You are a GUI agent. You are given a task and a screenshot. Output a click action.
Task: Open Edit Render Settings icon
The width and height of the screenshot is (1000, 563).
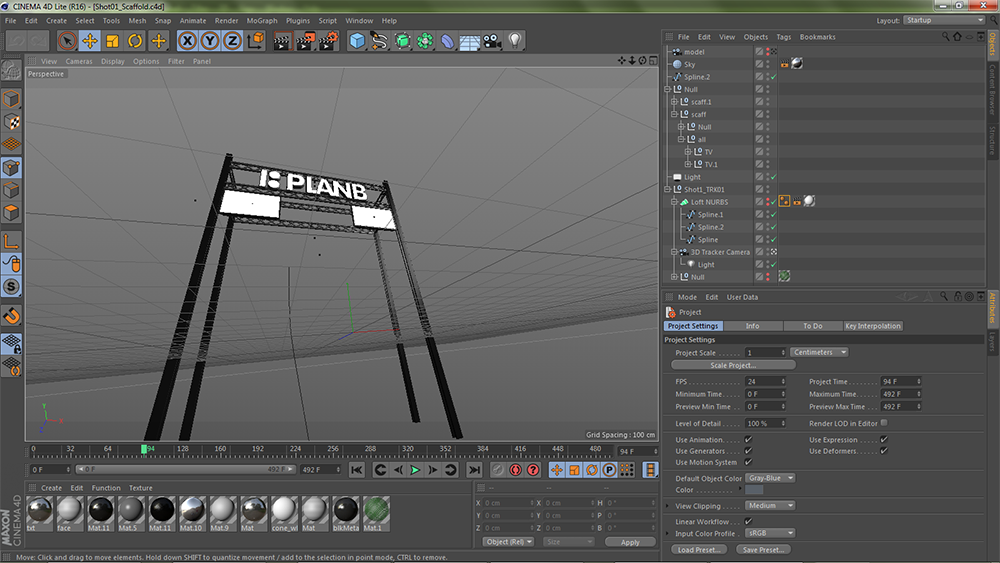click(x=329, y=41)
